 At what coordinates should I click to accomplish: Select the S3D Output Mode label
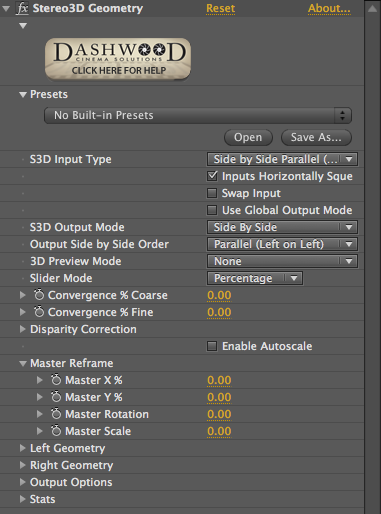coord(77,227)
